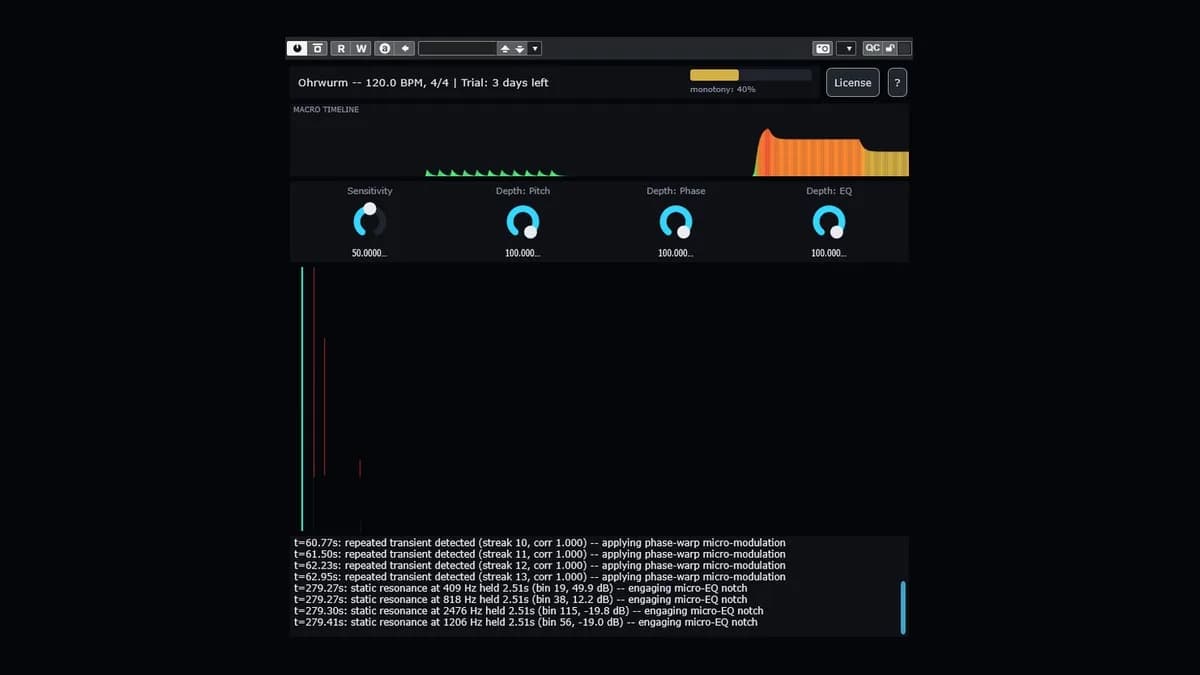The image size is (1200, 675).
Task: Click the monotony: 40% caption
Action: [x=723, y=90]
